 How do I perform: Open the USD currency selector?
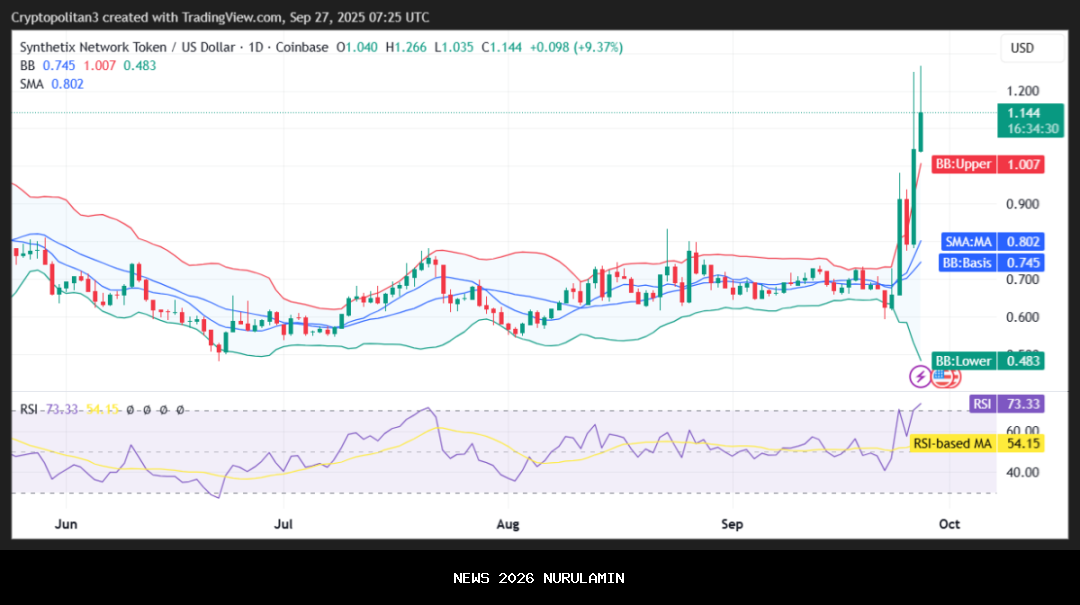[1021, 48]
